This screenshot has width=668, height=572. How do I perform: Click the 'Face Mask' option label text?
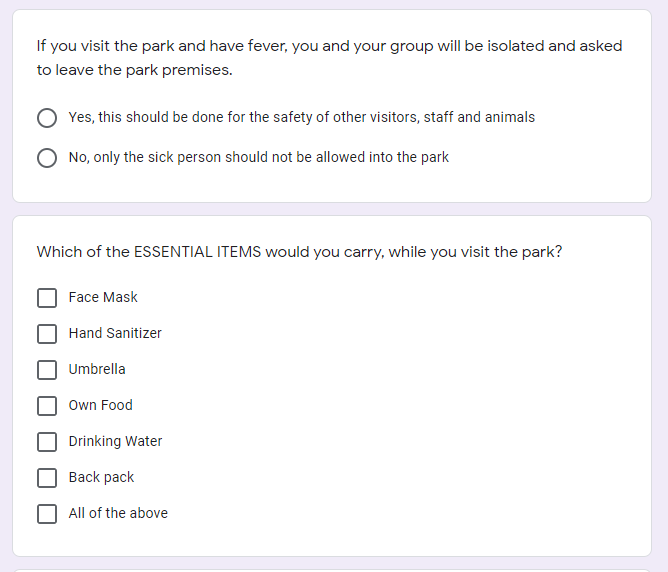[x=103, y=297]
